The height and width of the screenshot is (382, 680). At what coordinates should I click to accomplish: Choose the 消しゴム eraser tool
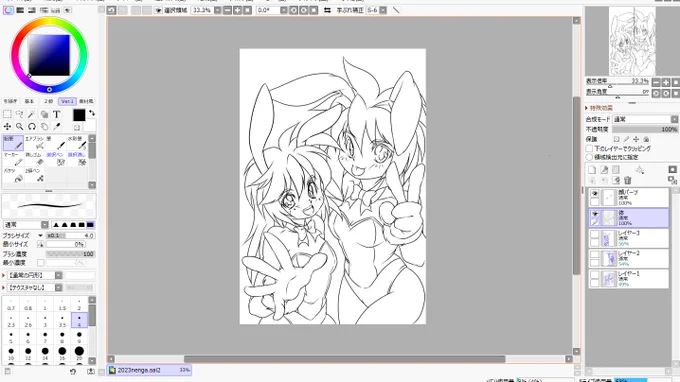[x=34, y=159]
